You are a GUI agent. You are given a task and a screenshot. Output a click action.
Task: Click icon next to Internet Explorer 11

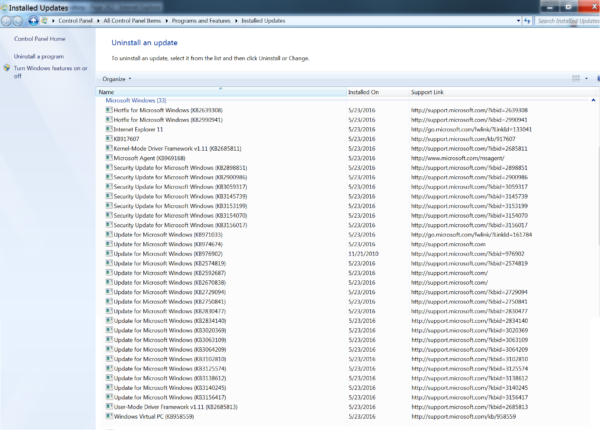tap(109, 129)
